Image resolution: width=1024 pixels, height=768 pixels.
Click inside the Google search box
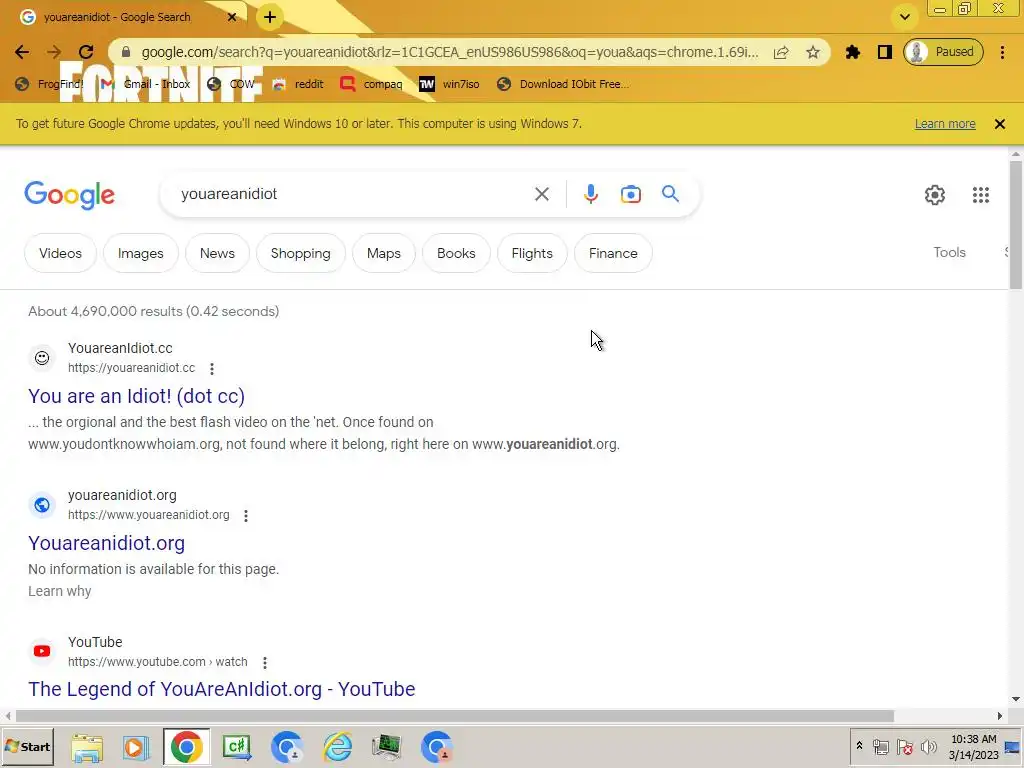click(353, 194)
